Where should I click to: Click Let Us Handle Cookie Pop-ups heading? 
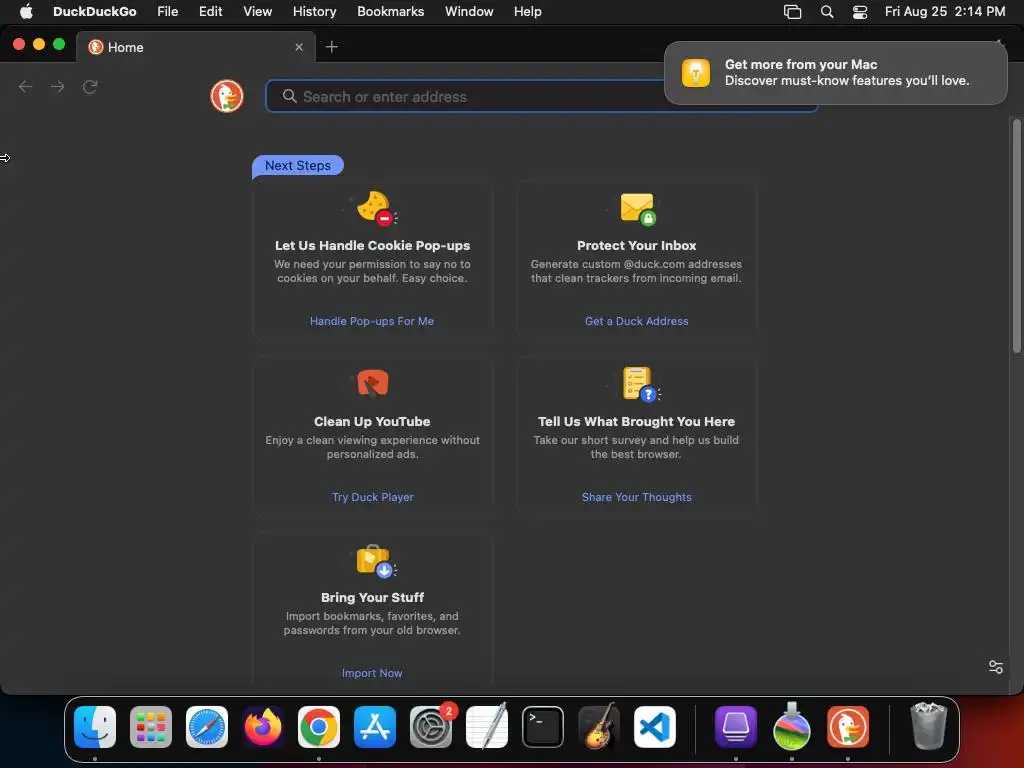pos(372,246)
